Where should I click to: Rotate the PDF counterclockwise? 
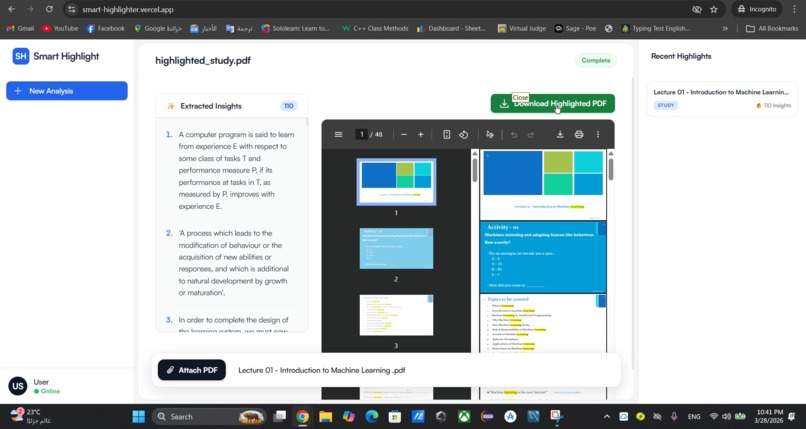464,135
